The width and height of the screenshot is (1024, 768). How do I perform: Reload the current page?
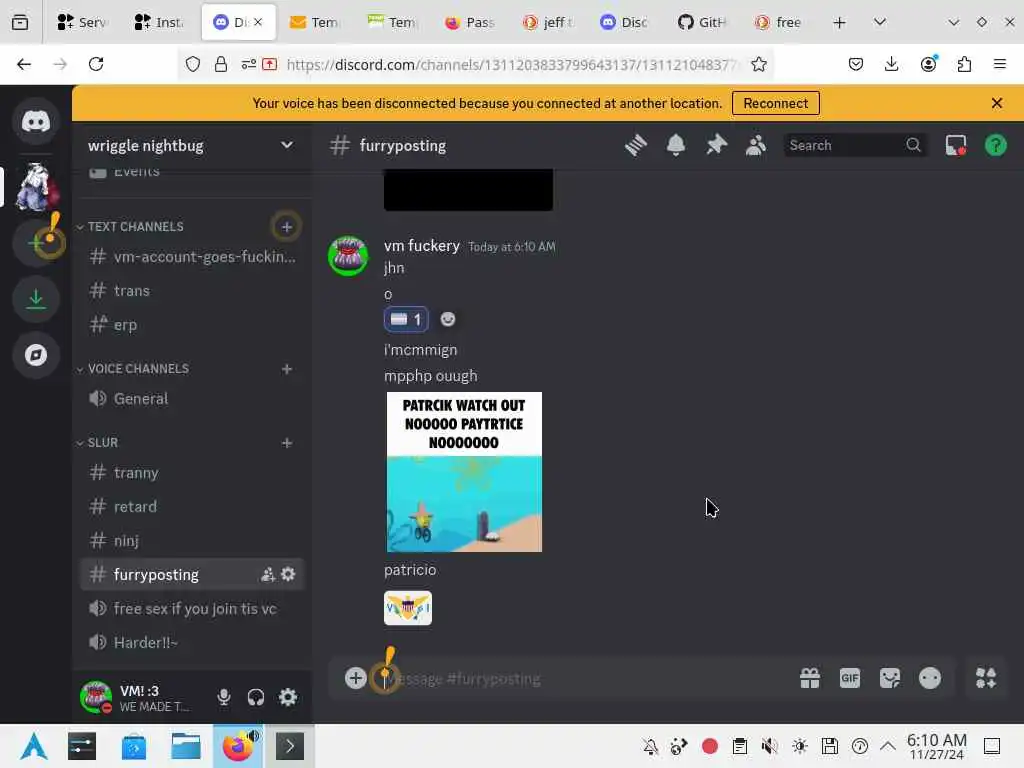click(x=96, y=64)
